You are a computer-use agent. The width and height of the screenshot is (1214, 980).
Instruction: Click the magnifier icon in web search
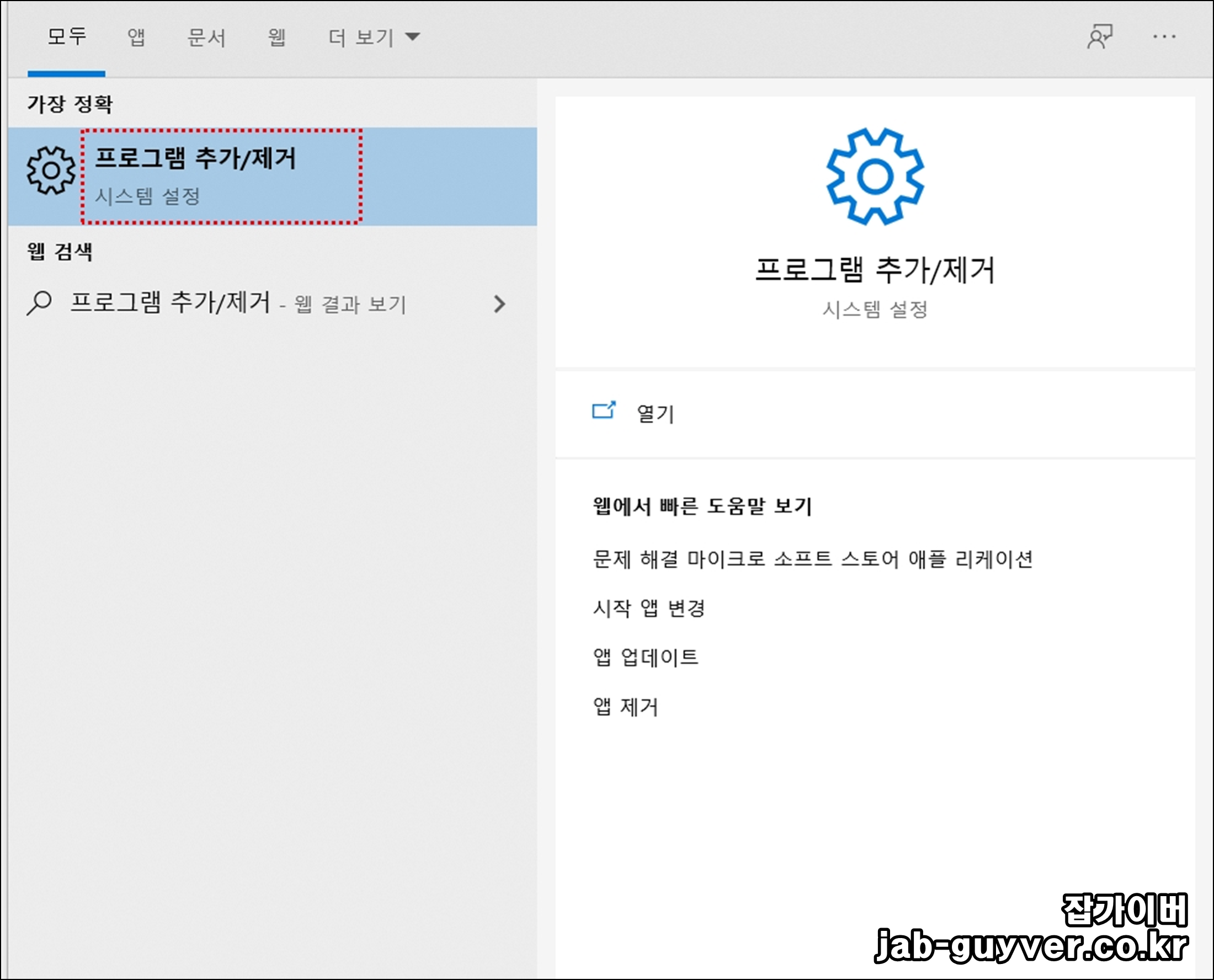(39, 303)
